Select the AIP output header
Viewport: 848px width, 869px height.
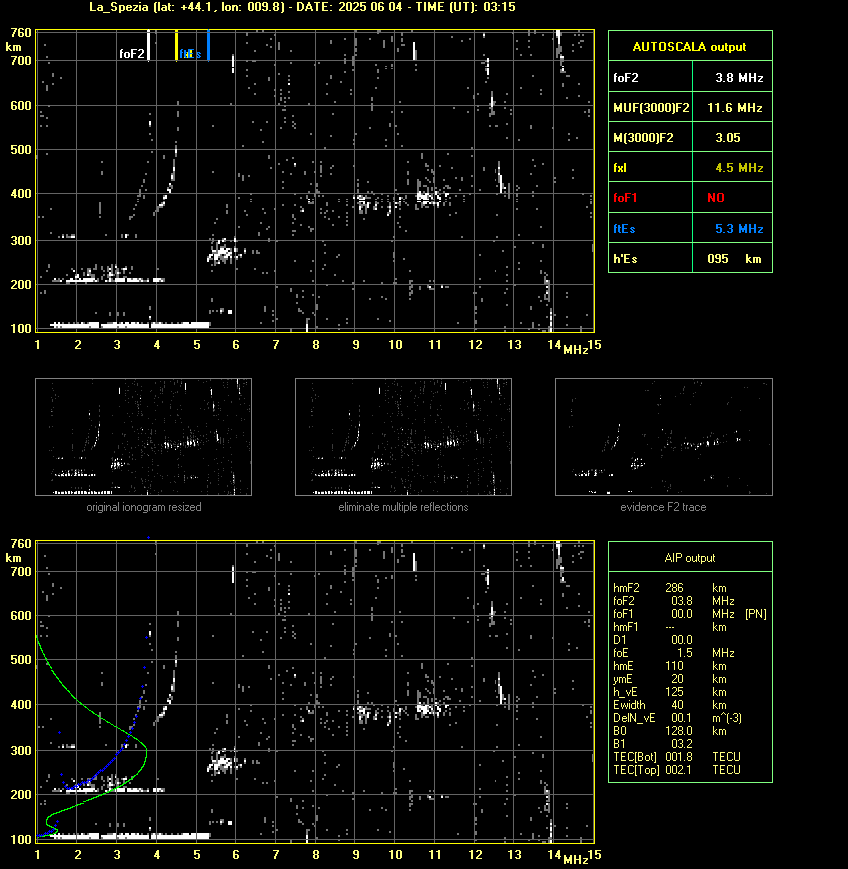click(x=689, y=558)
